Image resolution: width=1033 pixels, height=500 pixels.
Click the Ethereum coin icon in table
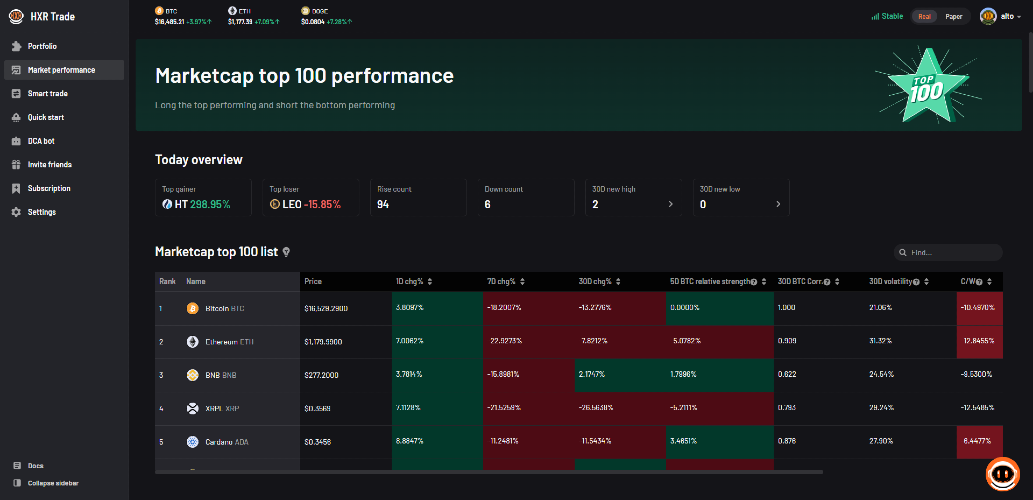coord(192,342)
